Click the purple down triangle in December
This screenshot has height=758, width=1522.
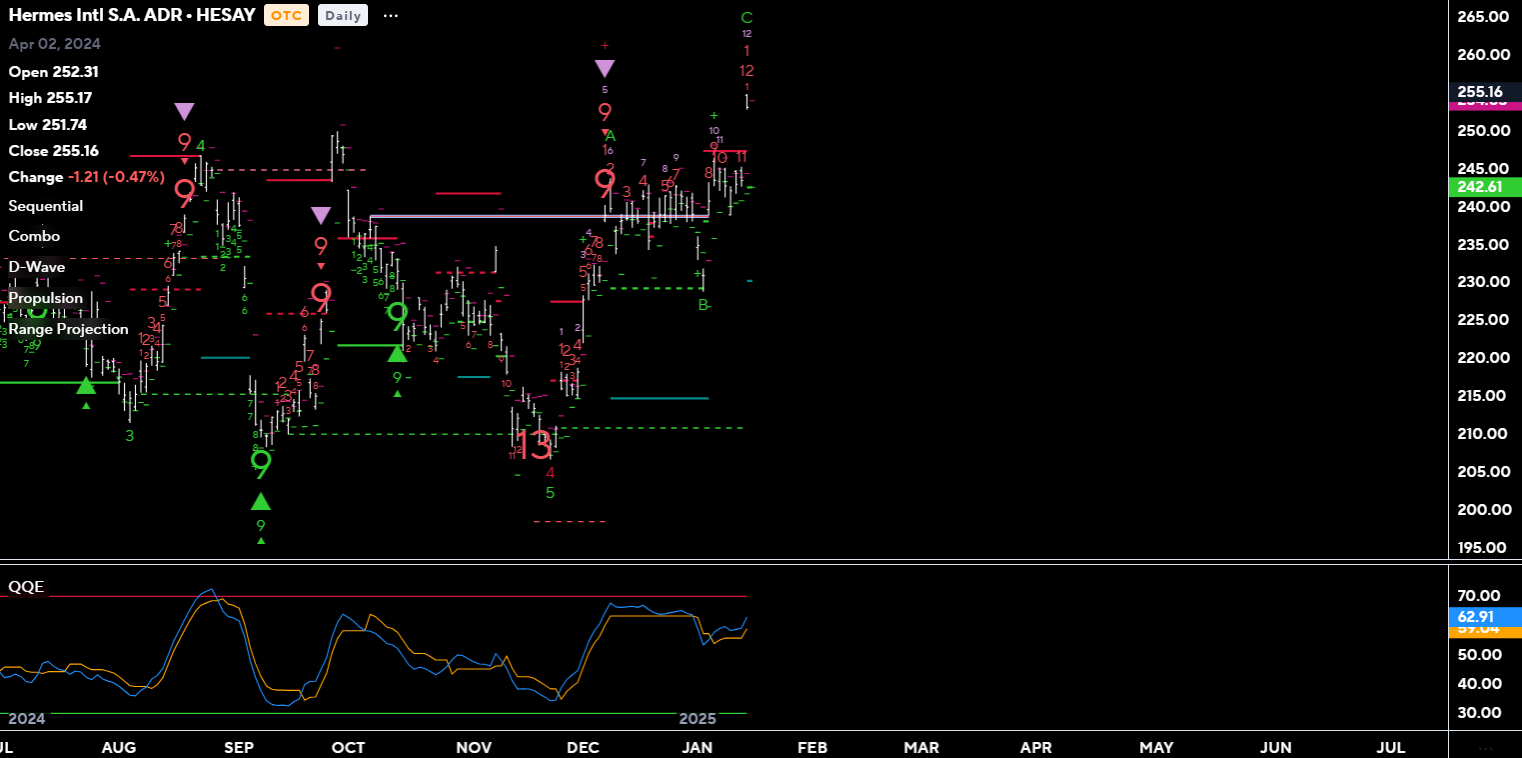[605, 68]
